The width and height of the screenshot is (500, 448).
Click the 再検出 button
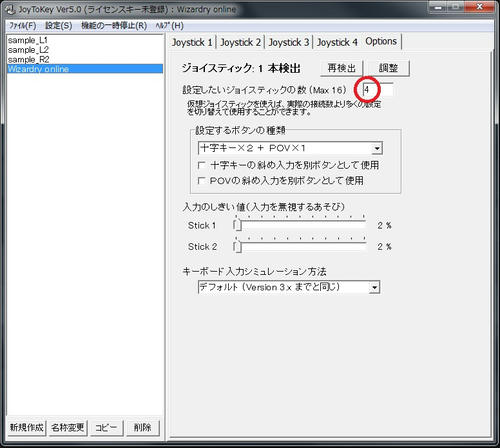[x=341, y=68]
